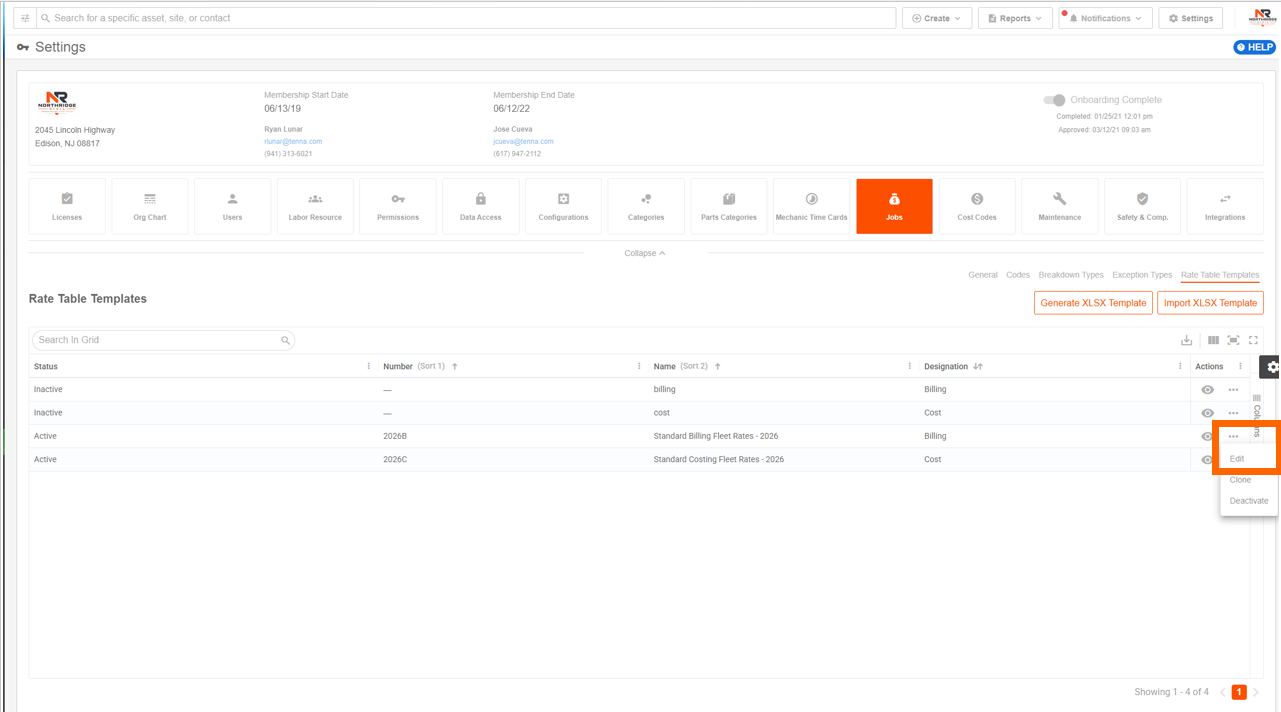
Task: Open the Settings button in top bar
Action: 1190,18
